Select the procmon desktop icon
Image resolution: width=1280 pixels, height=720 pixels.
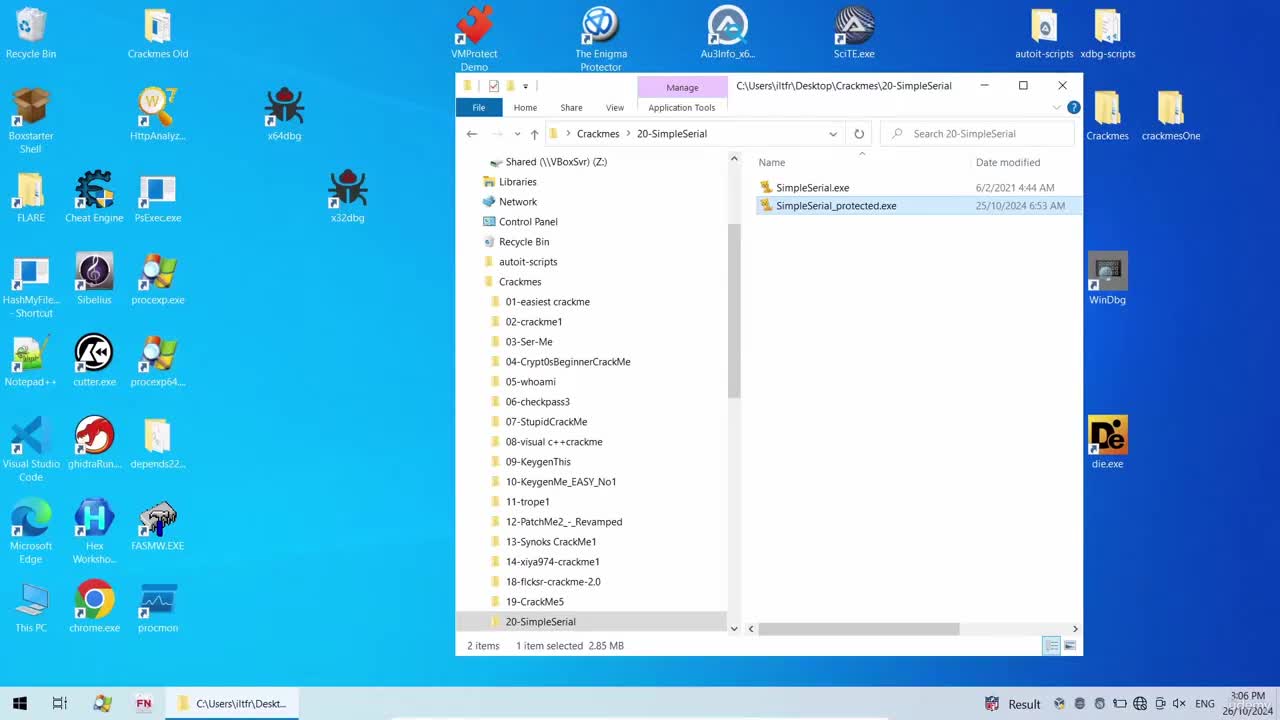click(157, 605)
